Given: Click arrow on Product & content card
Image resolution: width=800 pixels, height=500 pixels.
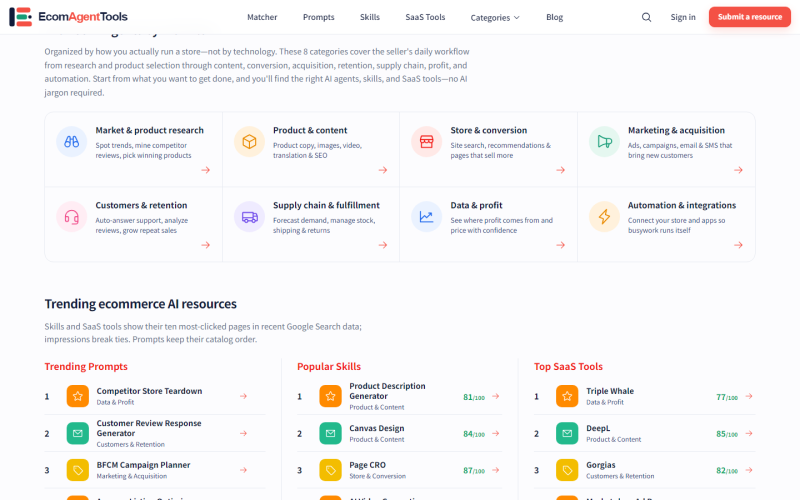Looking at the screenshot, I should (x=383, y=170).
